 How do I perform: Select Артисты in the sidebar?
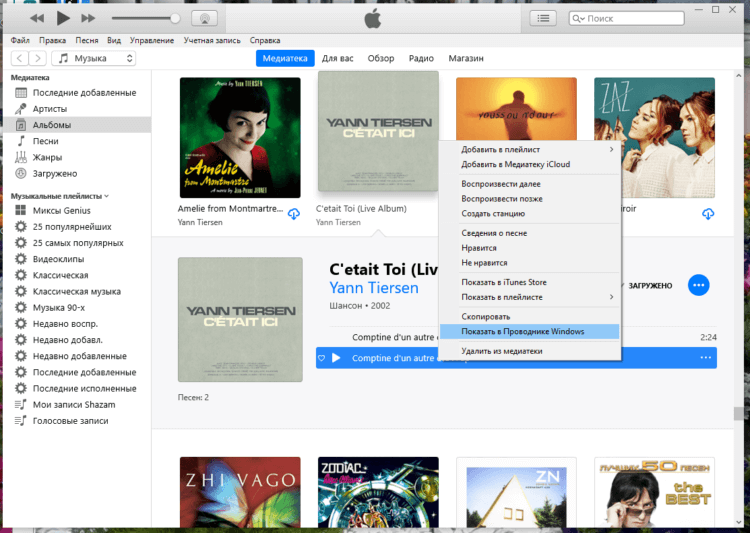(77, 109)
